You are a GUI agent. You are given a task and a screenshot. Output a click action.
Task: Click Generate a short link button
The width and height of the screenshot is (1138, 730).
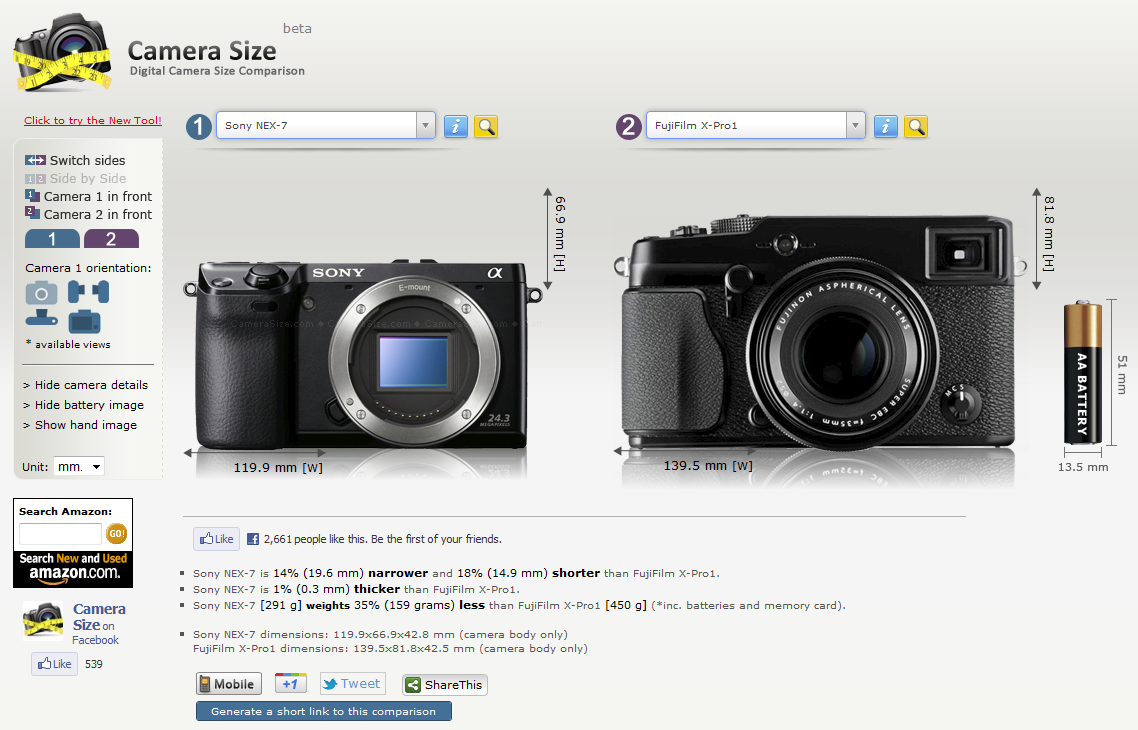(323, 711)
